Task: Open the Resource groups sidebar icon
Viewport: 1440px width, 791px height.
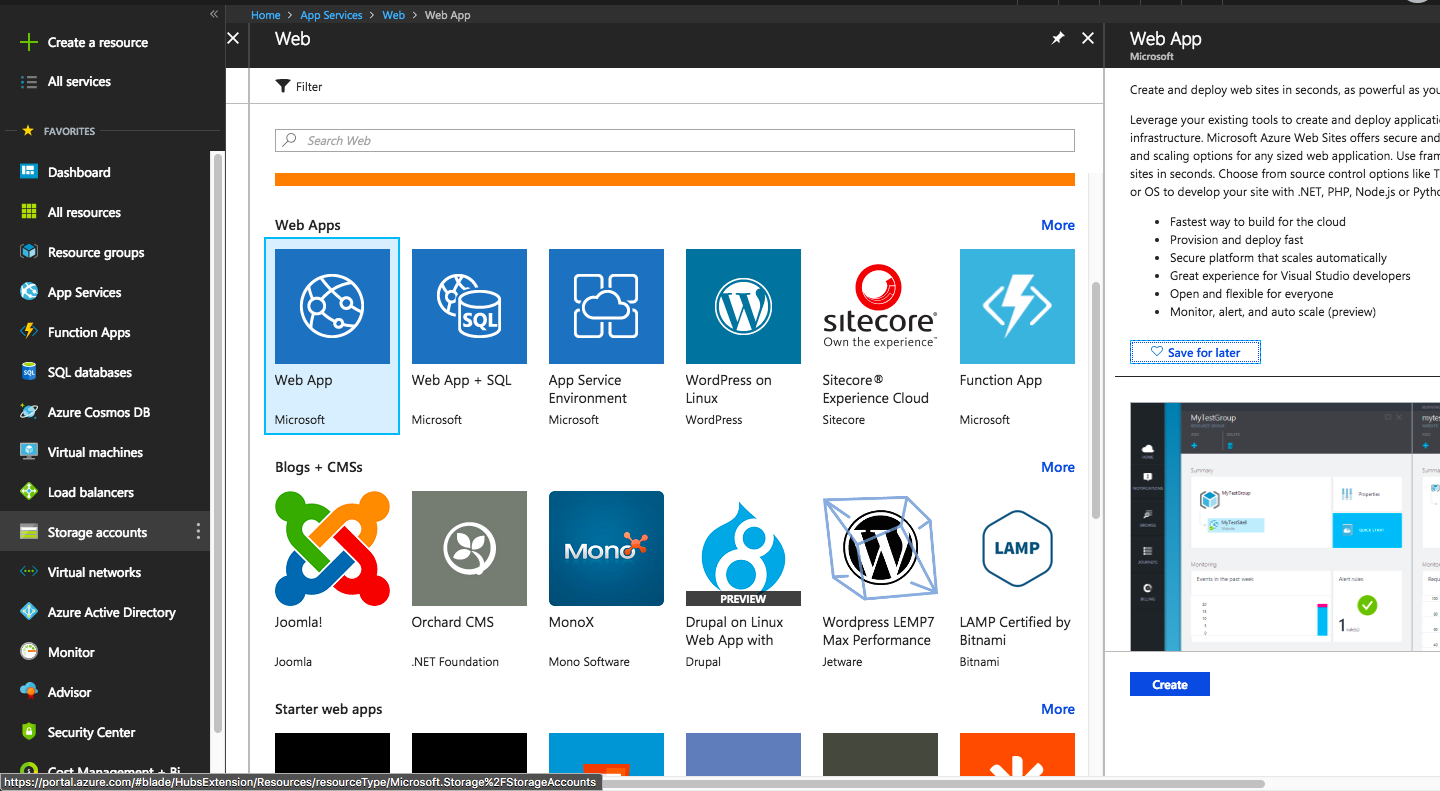Action: (x=29, y=252)
